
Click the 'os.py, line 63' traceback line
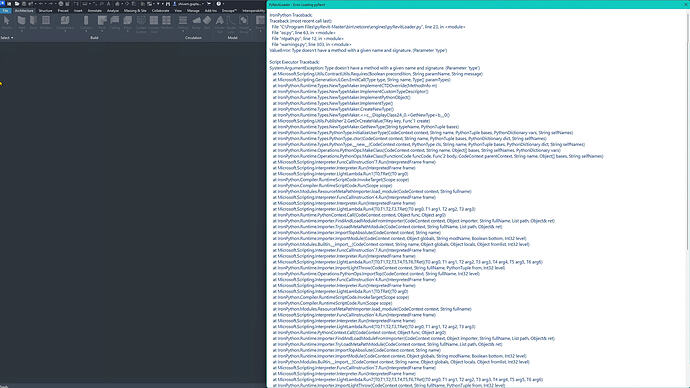click(303, 33)
